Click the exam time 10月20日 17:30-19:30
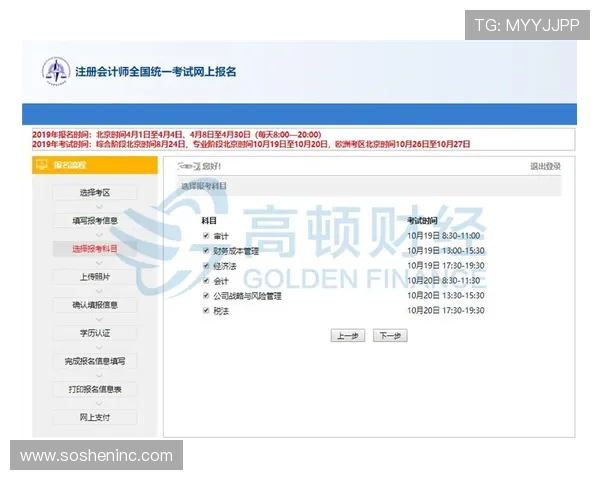600x480 pixels. (x=446, y=310)
